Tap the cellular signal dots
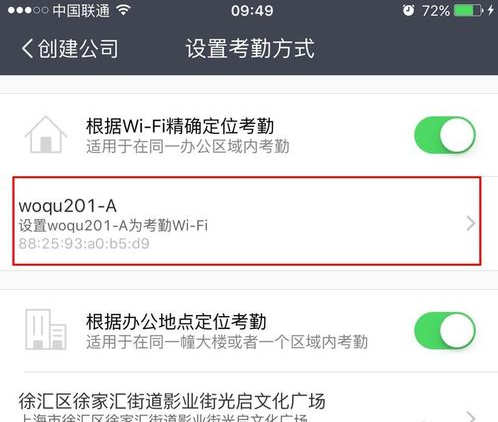Image resolution: width=498 pixels, height=422 pixels. point(28,10)
